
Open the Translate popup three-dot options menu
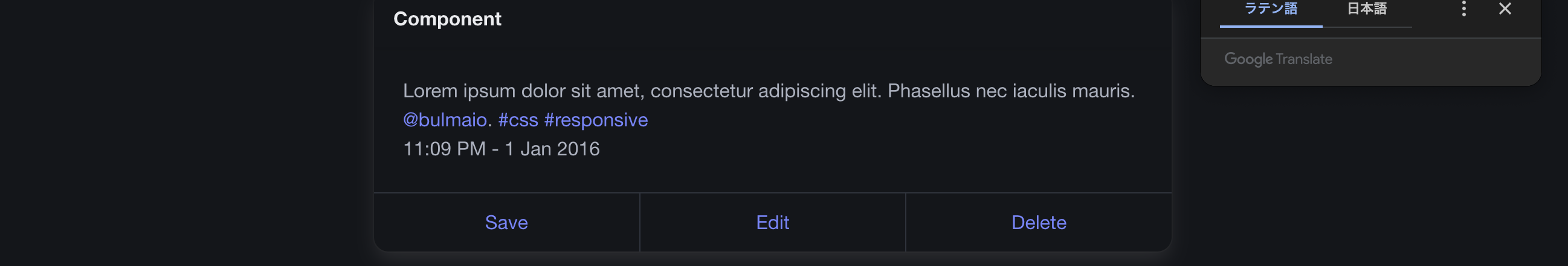point(1463,8)
